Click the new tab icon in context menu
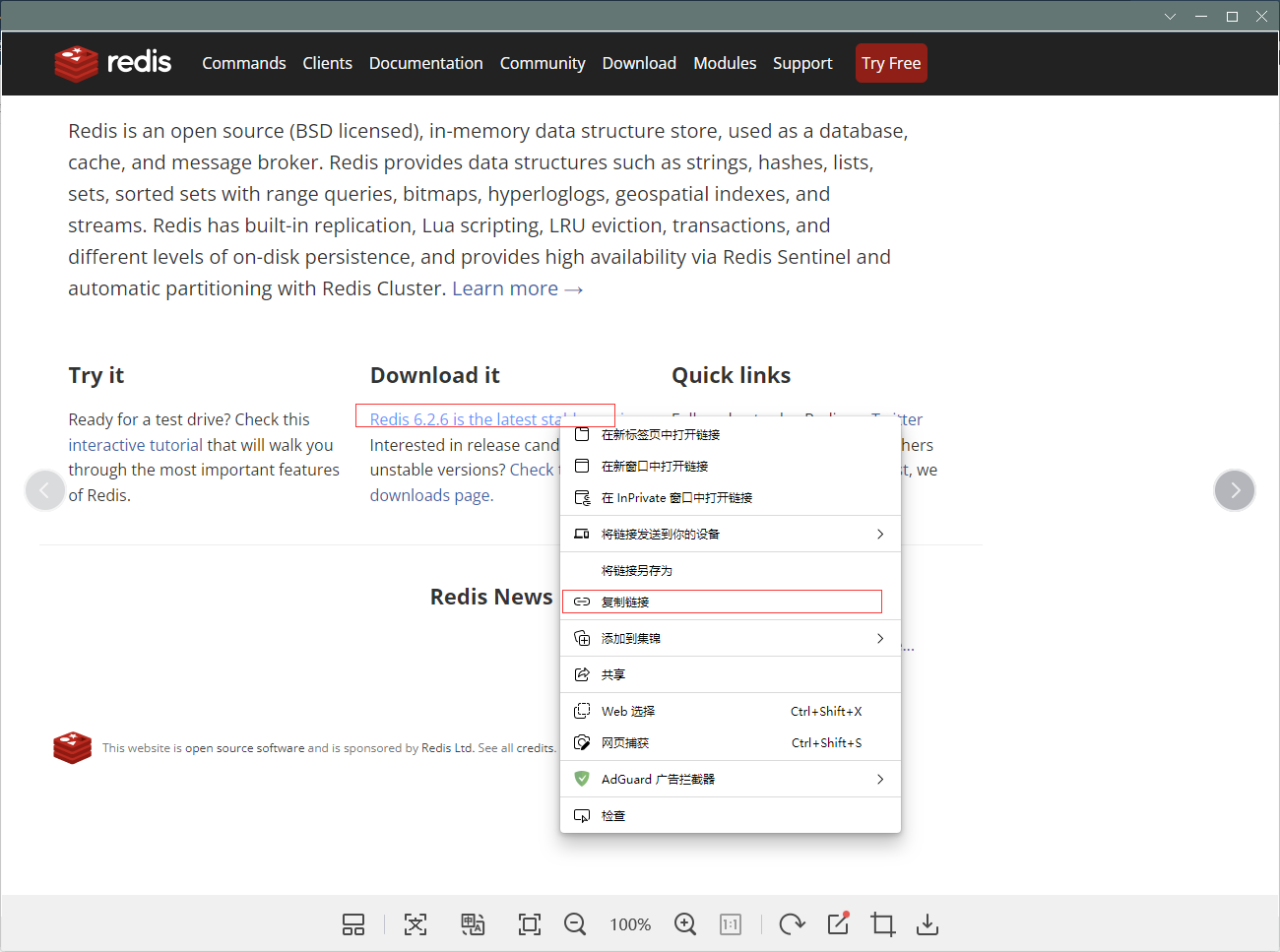Viewport: 1280px width, 952px height. [x=582, y=434]
